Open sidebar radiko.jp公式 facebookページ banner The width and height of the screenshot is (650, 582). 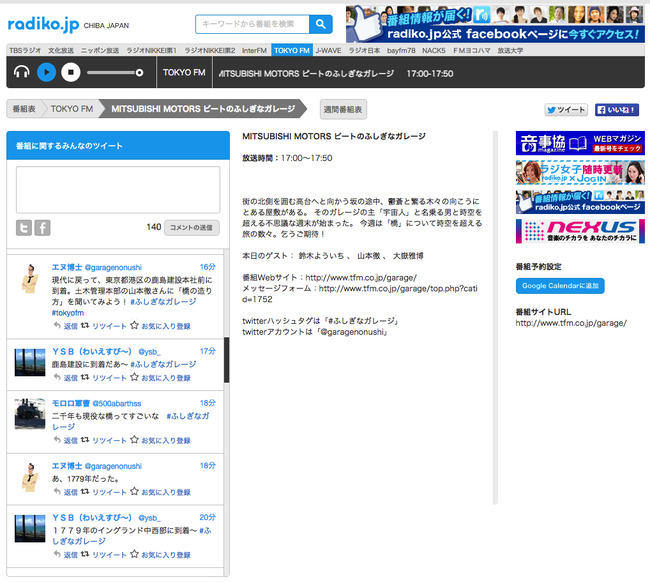click(580, 202)
